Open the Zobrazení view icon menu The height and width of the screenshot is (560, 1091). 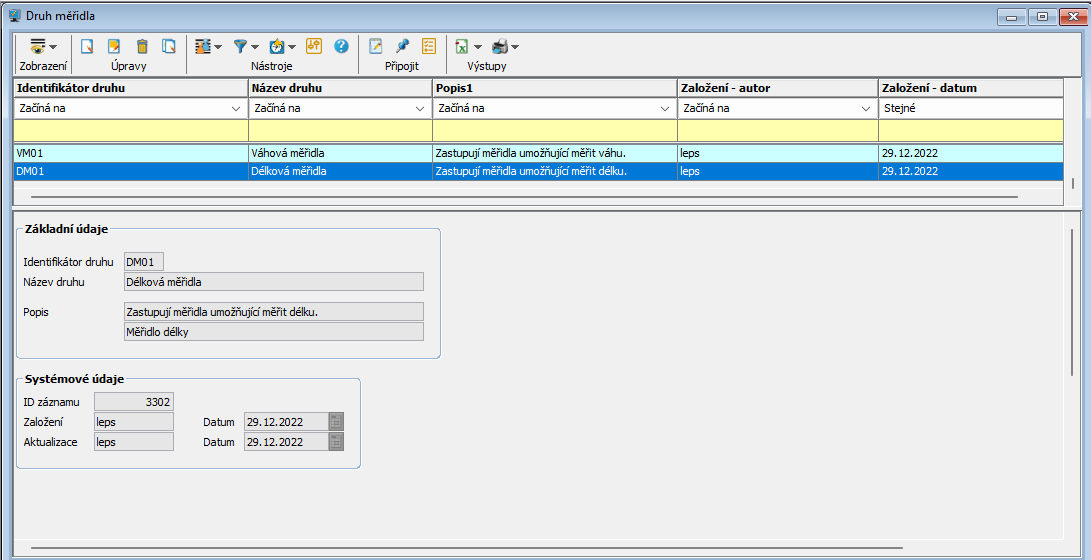(x=42, y=46)
